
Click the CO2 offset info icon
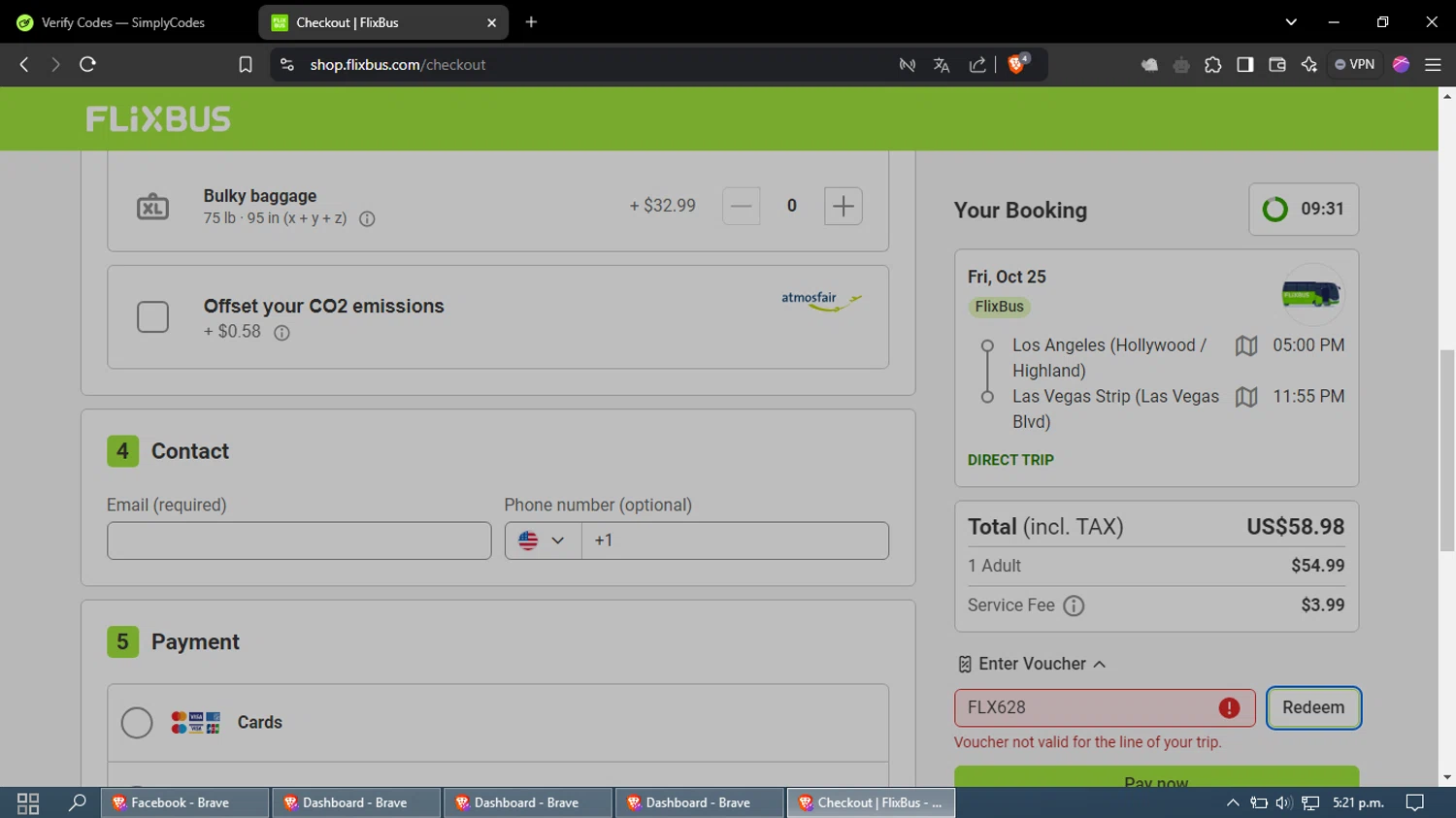(x=281, y=333)
